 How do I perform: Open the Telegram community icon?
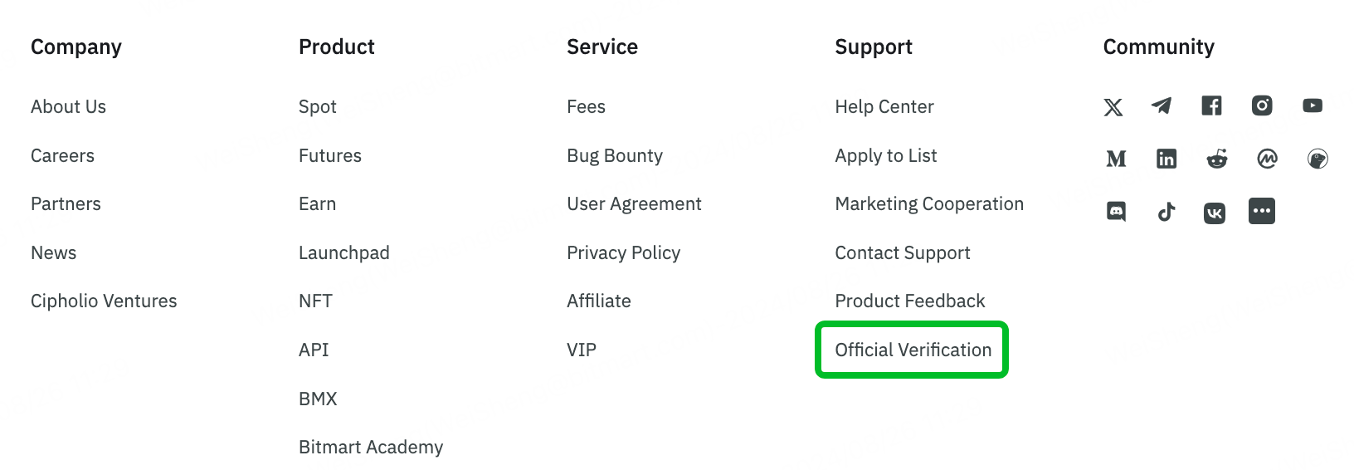coord(1162,106)
